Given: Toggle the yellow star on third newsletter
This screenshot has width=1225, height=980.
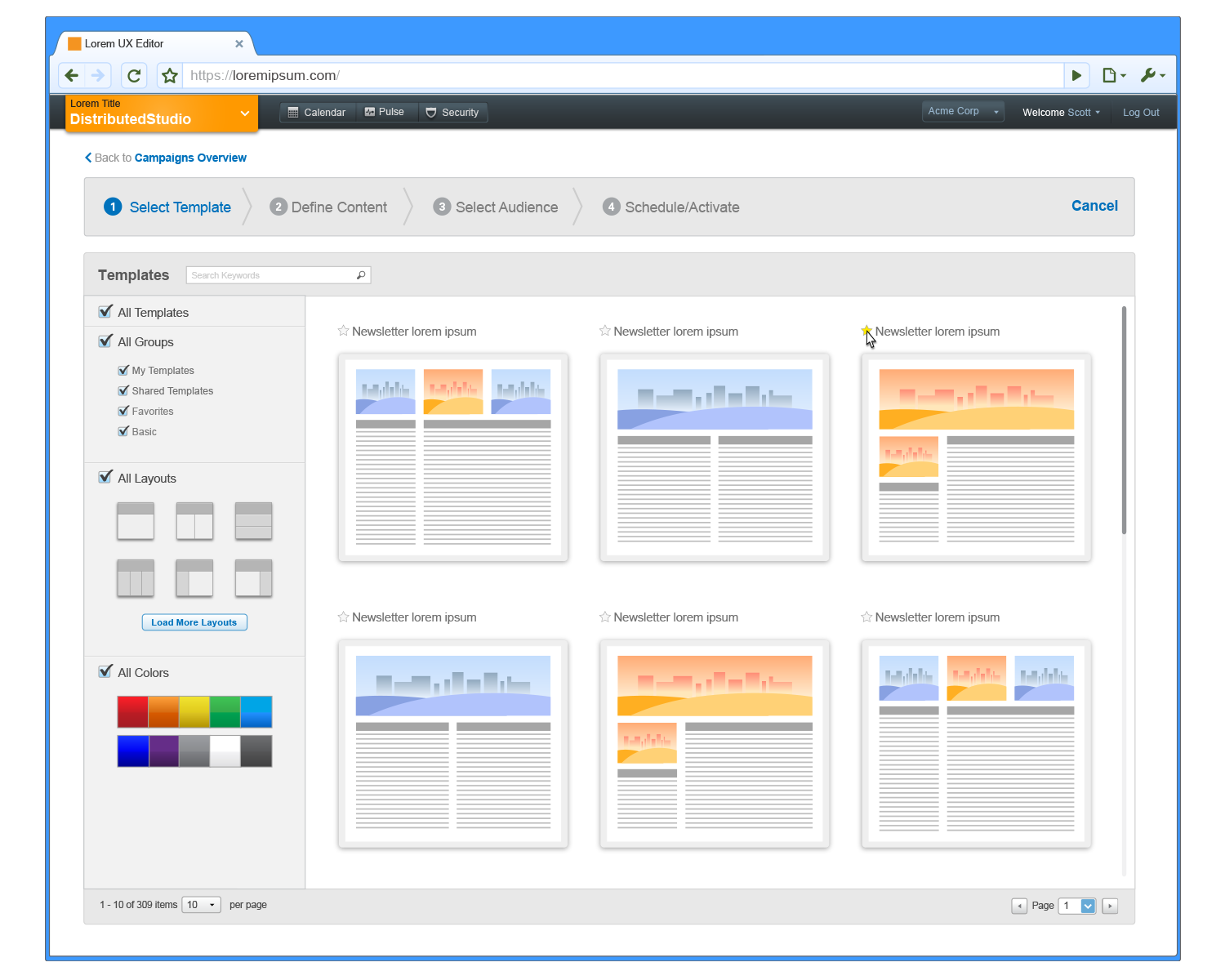Looking at the screenshot, I should click(866, 331).
